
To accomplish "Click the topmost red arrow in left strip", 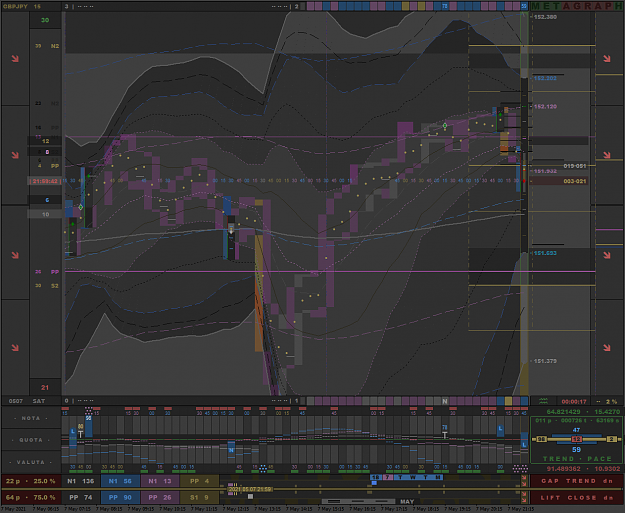I will coord(15,59).
